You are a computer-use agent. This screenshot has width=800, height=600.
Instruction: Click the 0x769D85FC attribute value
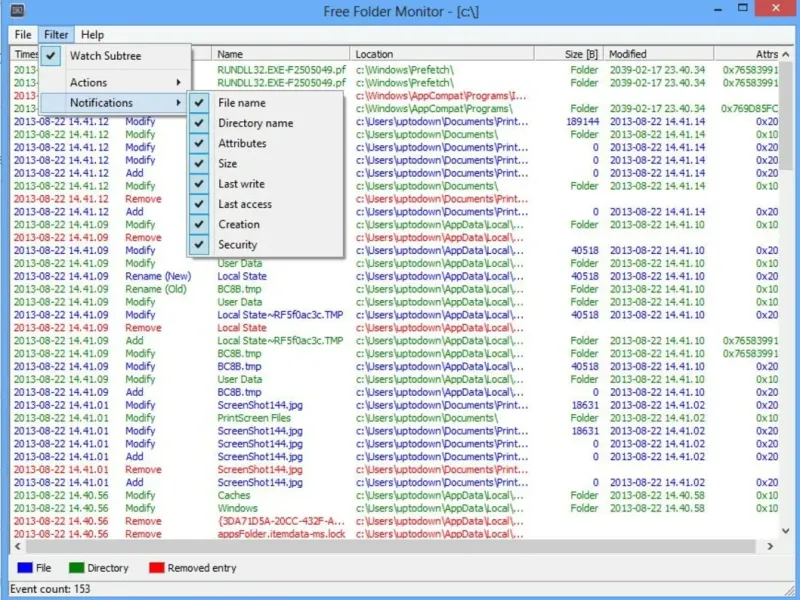[x=749, y=109]
